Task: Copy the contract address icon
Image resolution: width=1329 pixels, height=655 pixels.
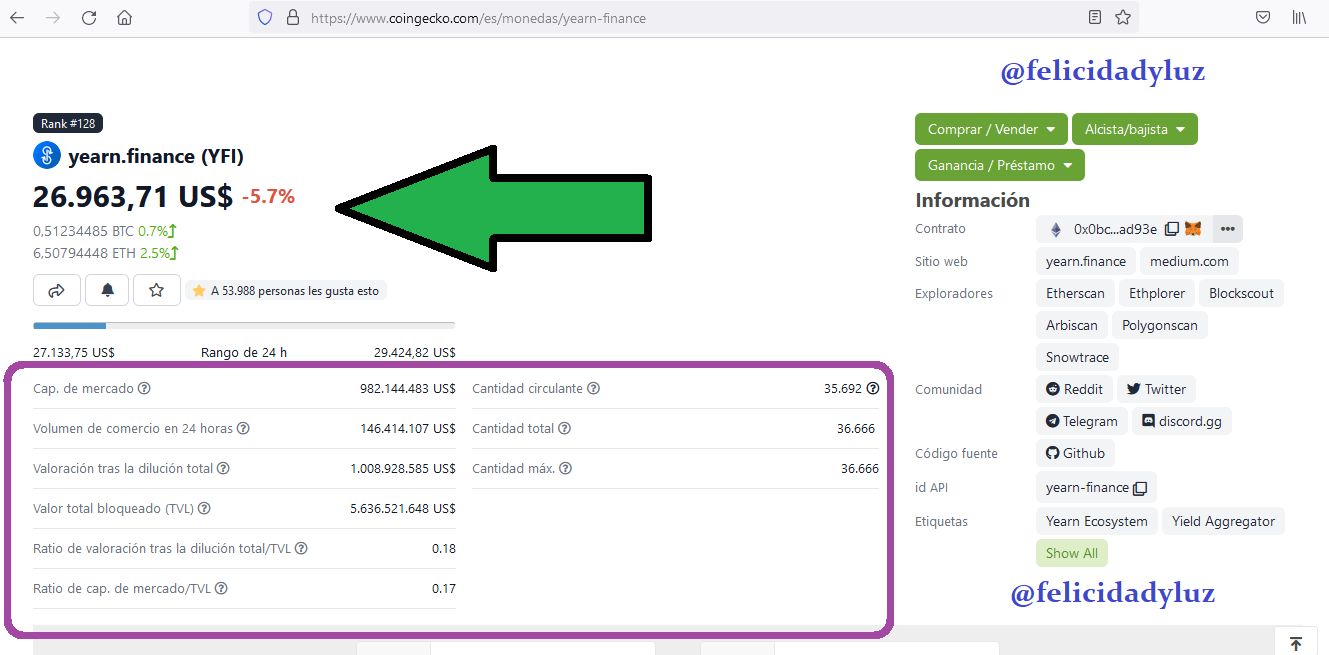Action: click(1171, 229)
